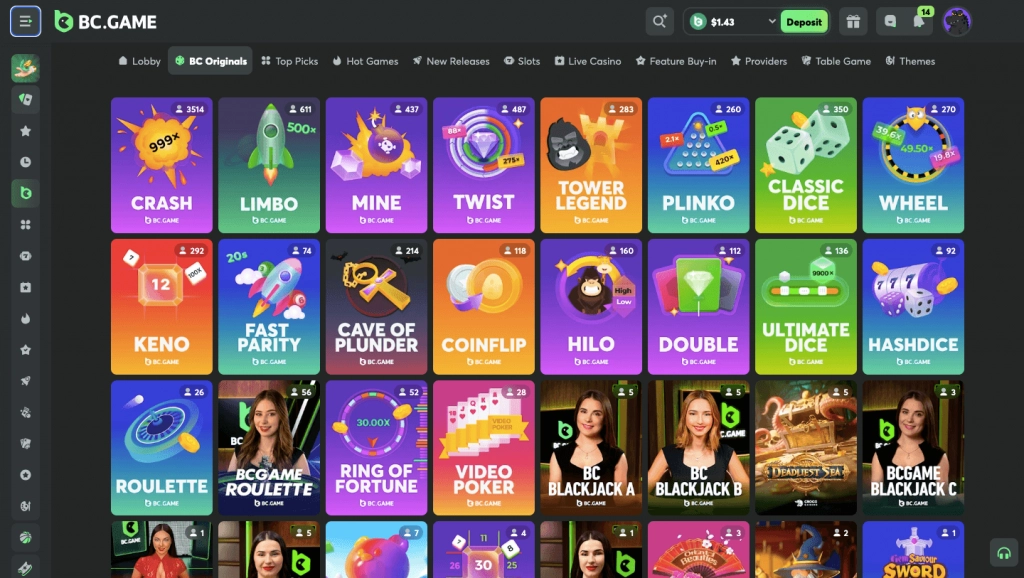The height and width of the screenshot is (578, 1024).
Task: Launch the Limbo game card
Action: [x=269, y=165]
